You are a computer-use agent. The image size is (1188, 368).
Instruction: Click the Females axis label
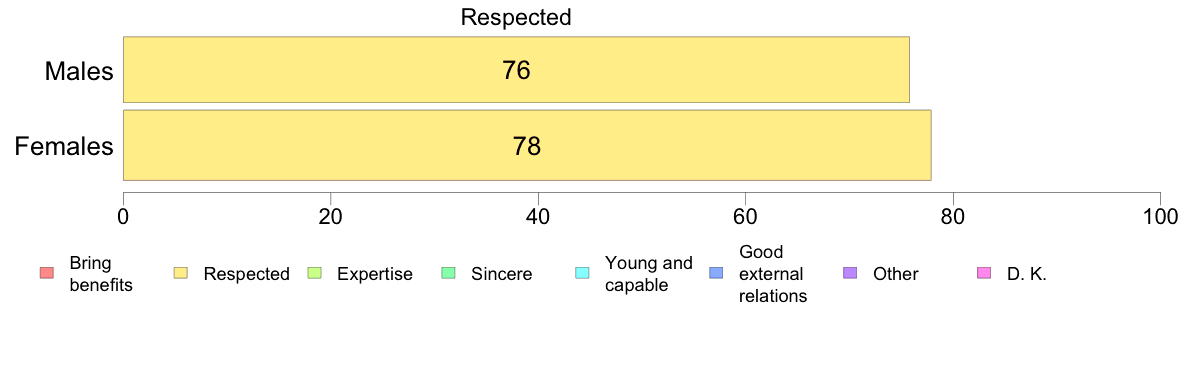pos(64,145)
